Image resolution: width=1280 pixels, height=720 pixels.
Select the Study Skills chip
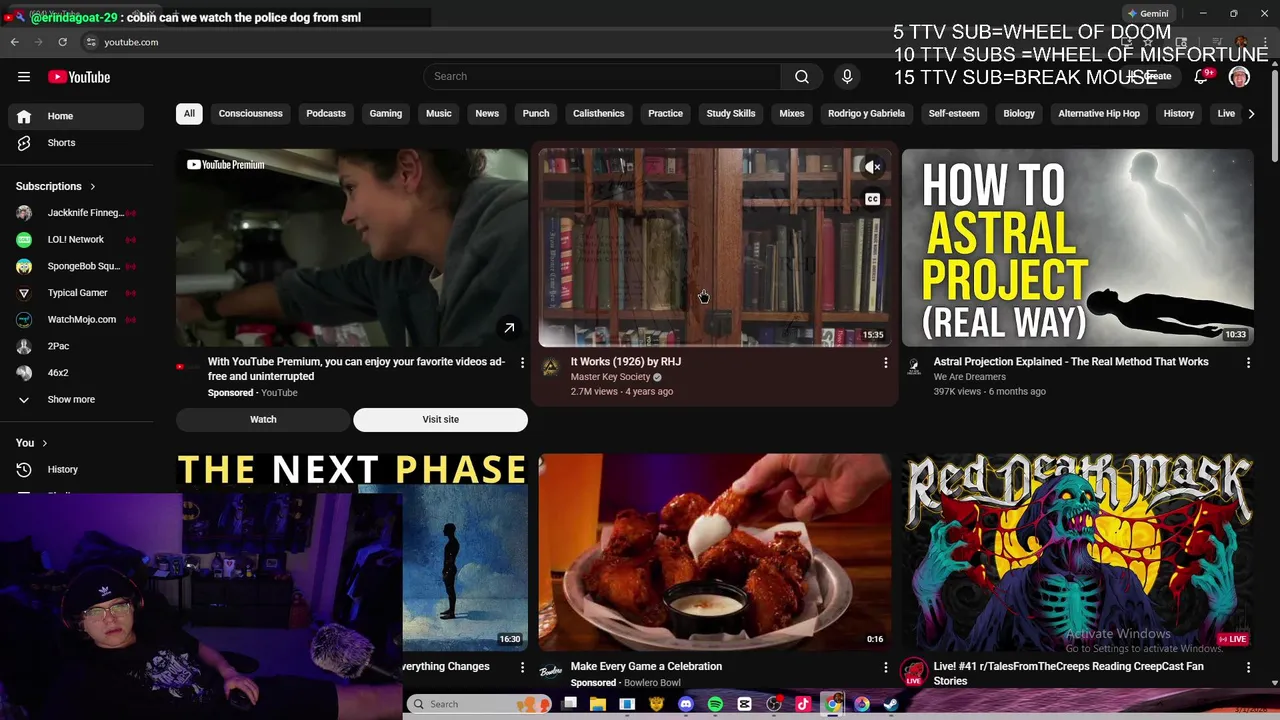[x=731, y=114]
